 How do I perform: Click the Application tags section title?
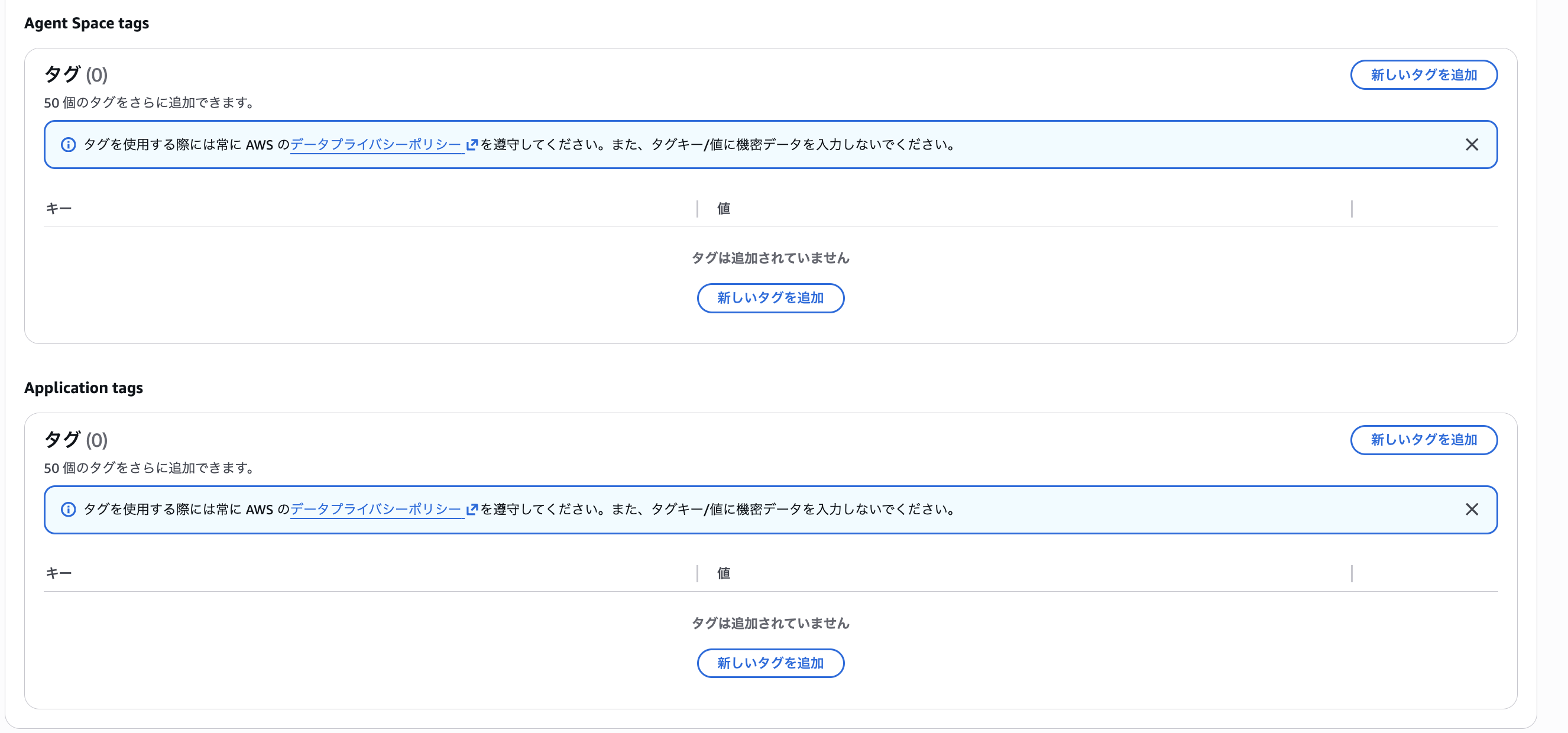pos(83,388)
